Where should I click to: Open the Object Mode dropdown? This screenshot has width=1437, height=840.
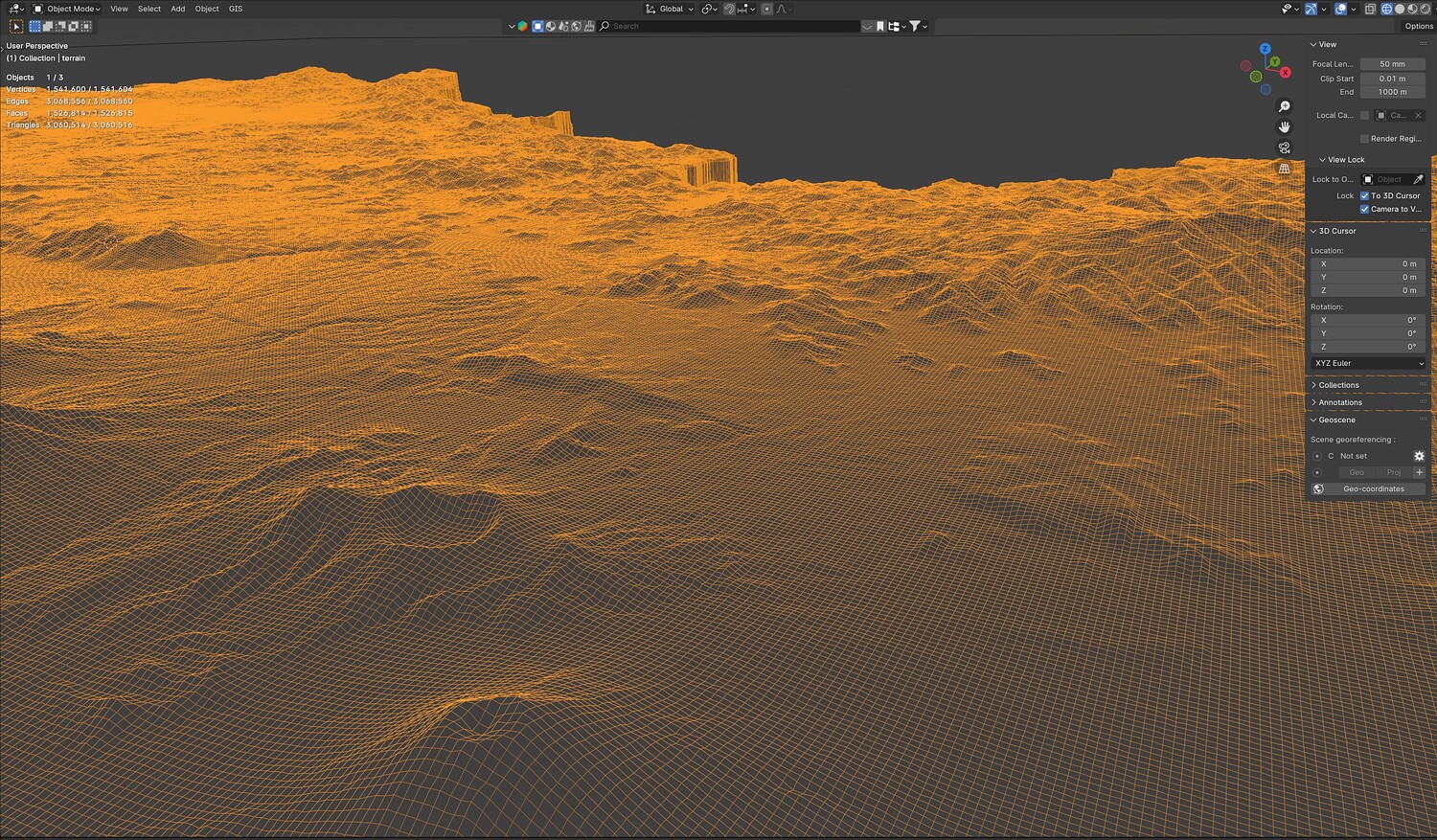coord(67,9)
